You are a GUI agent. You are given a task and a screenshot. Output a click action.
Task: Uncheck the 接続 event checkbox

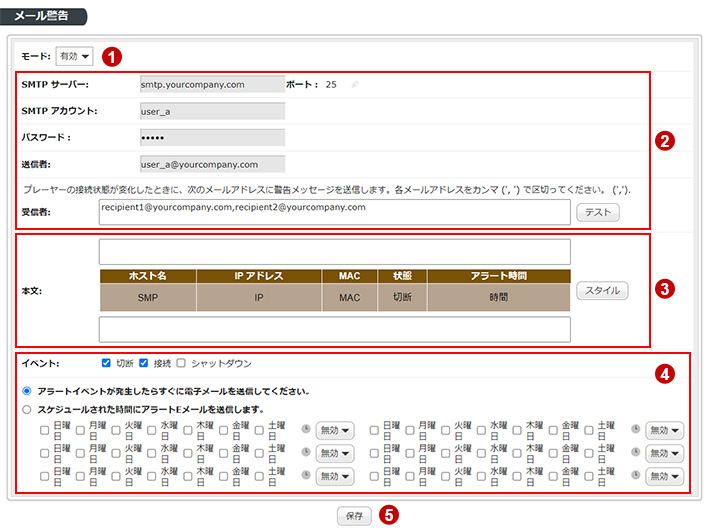[143, 363]
